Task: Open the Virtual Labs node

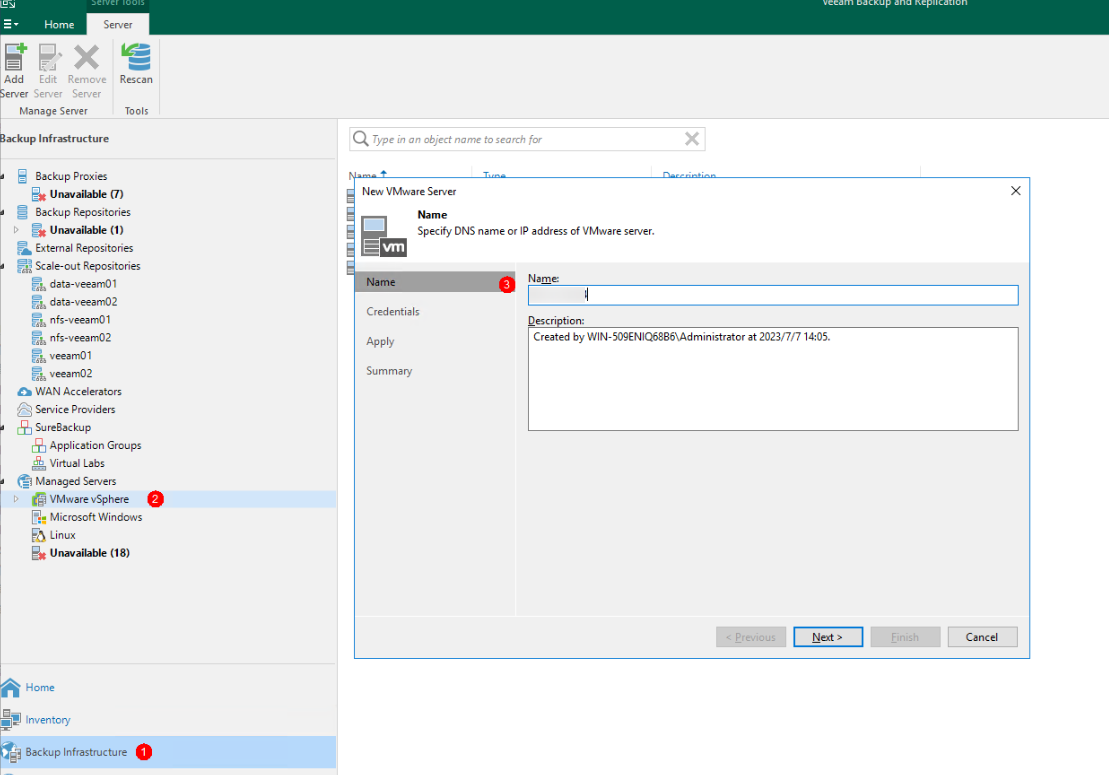Action: click(x=77, y=463)
